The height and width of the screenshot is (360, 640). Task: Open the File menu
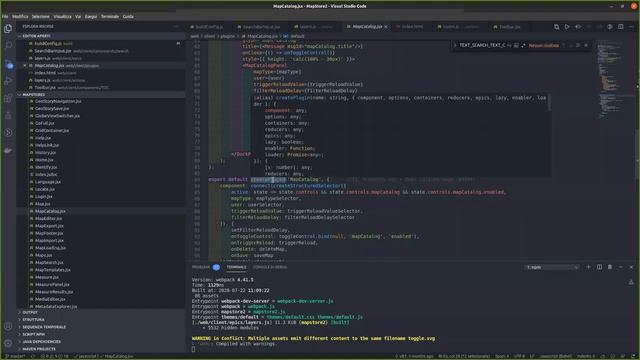coord(5,17)
